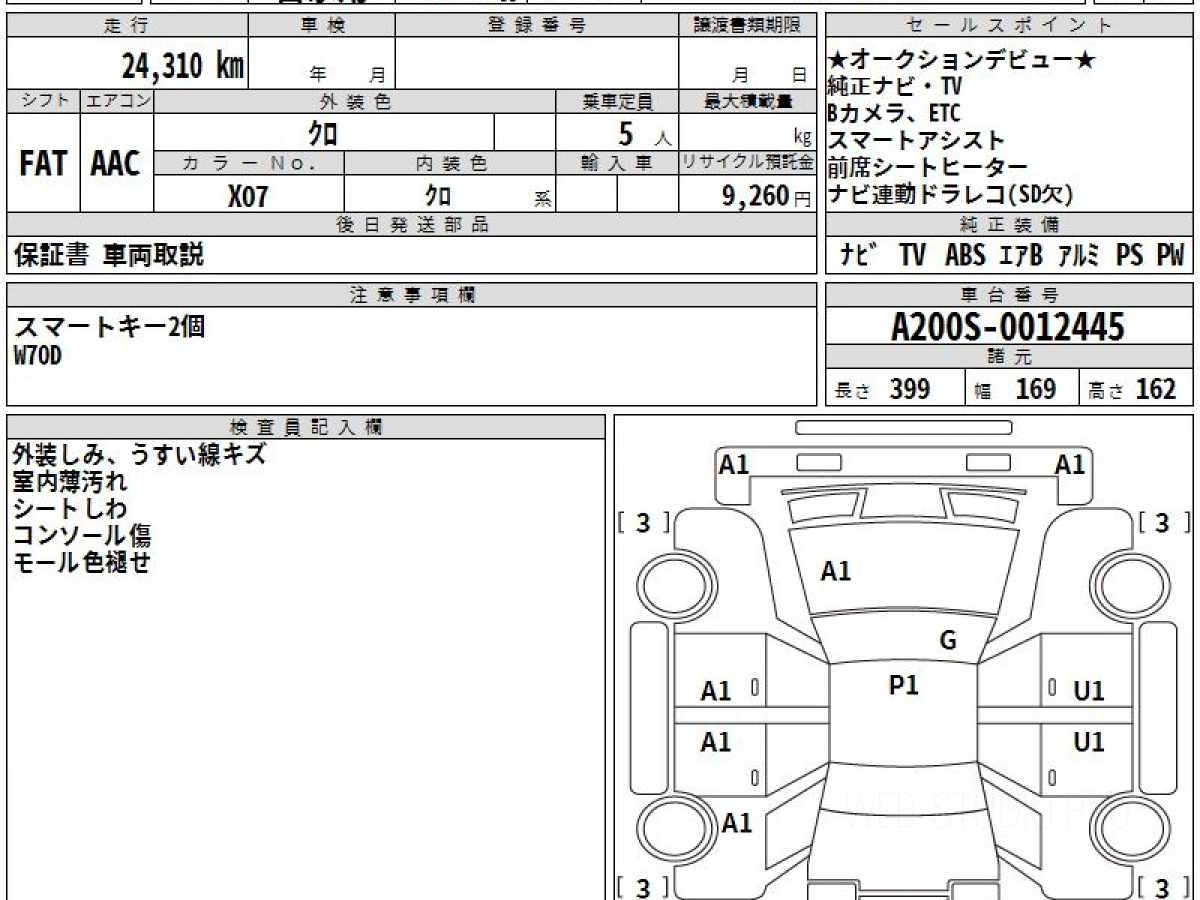Screen dimensions: 1200x900
Task: Click the length value 長さ 399
Action: pyautogui.click(x=883, y=389)
